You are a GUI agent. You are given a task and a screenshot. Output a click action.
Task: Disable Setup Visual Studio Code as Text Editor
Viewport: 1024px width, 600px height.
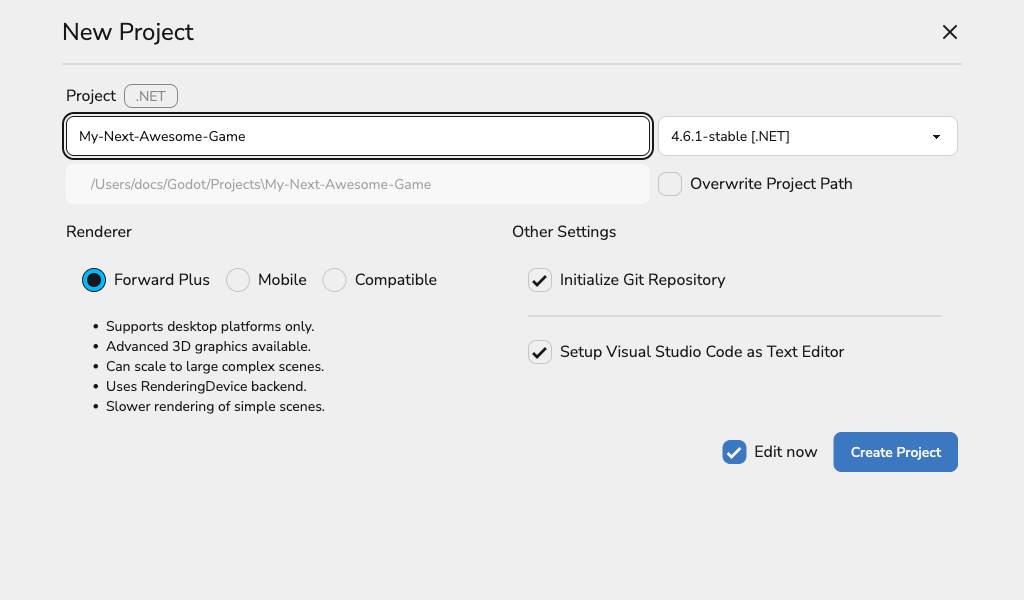click(x=540, y=352)
